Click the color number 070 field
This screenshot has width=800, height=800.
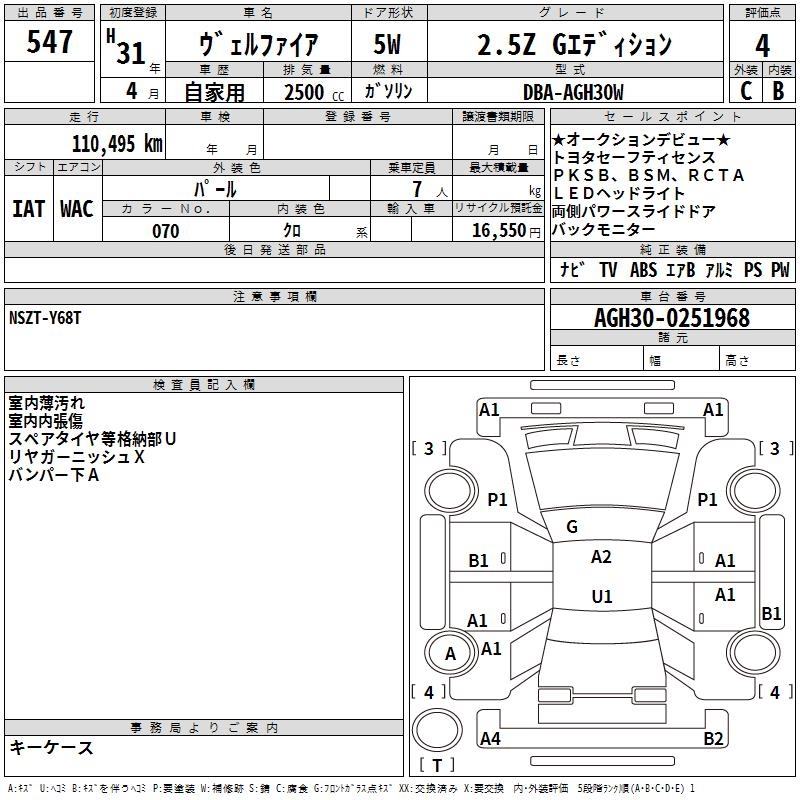pyautogui.click(x=165, y=231)
